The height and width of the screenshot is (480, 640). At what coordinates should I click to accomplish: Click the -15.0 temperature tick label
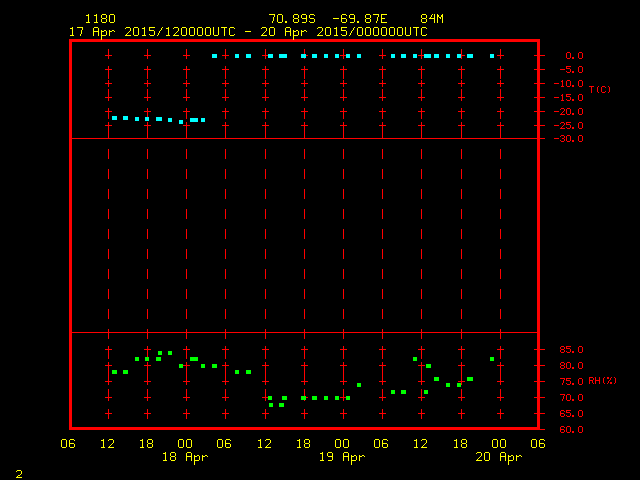click(571, 98)
